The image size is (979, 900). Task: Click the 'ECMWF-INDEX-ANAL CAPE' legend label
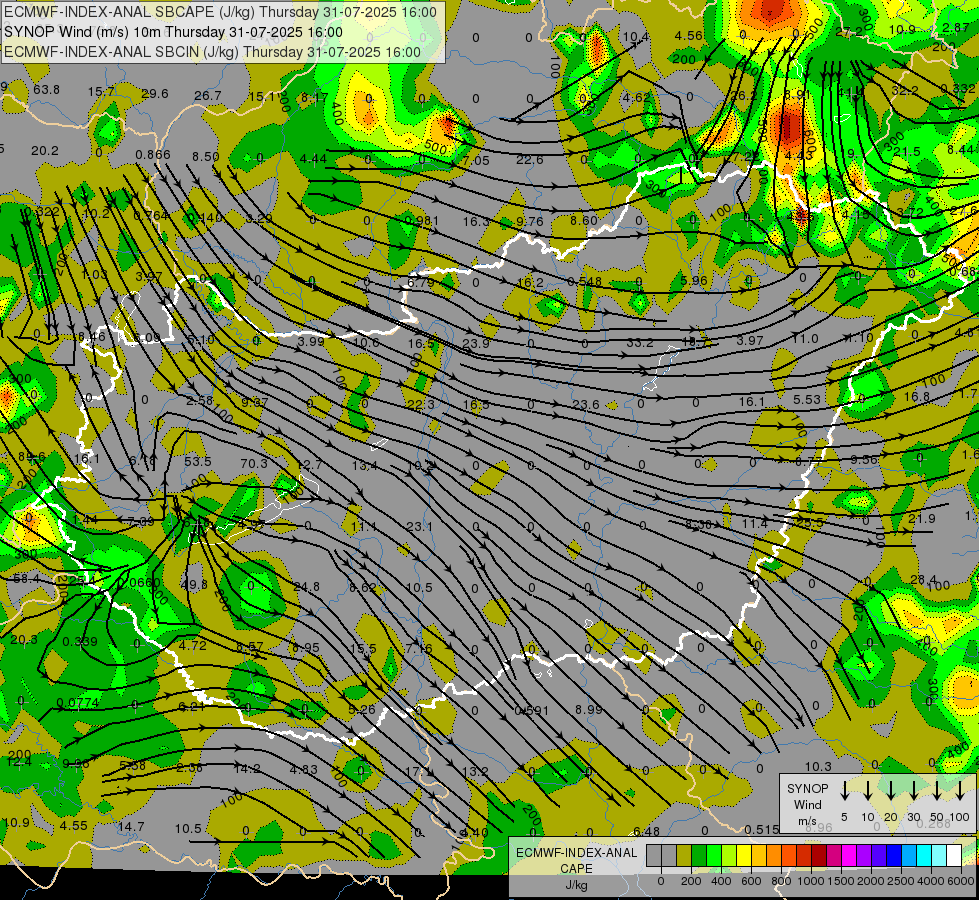pyautogui.click(x=576, y=860)
